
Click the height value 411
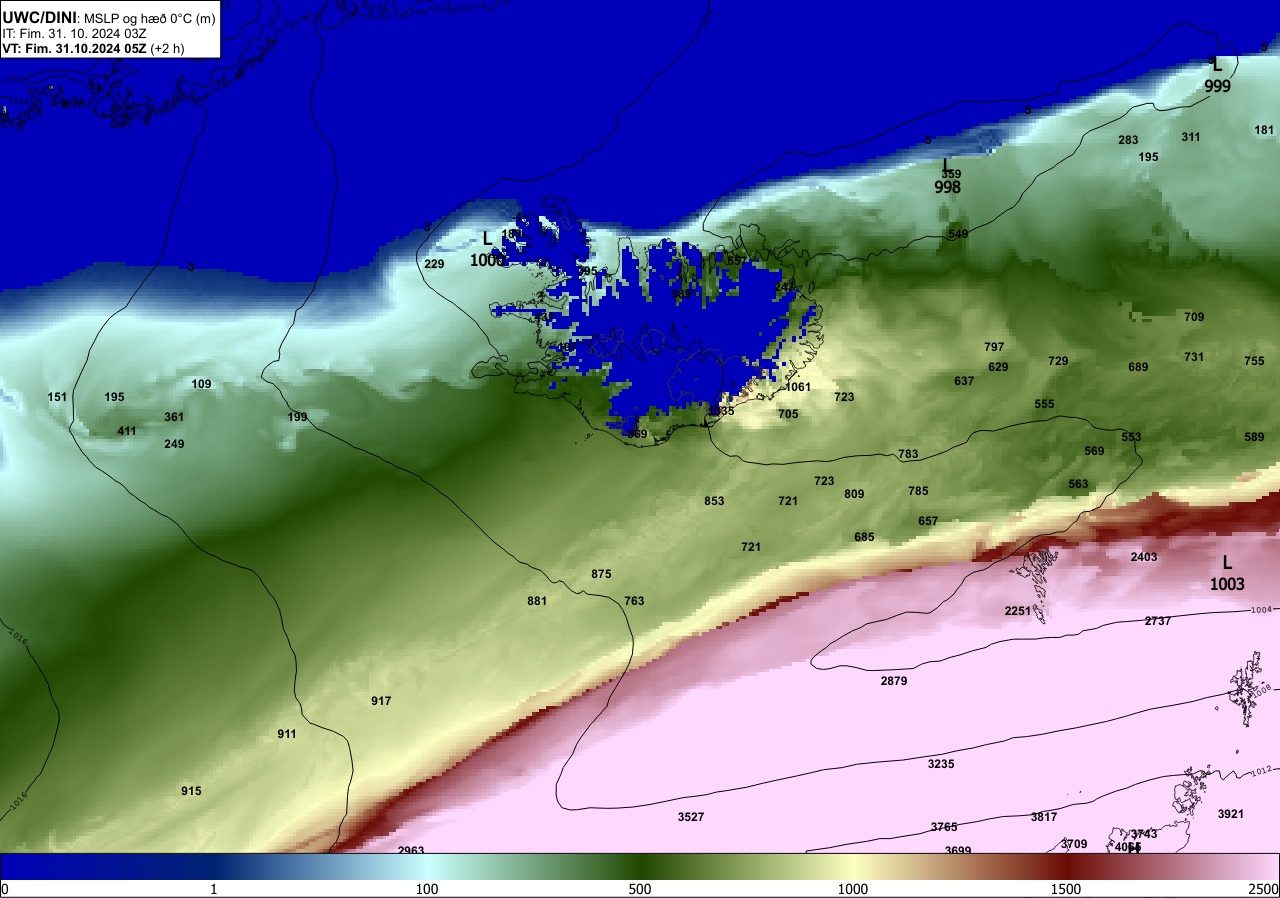(127, 431)
